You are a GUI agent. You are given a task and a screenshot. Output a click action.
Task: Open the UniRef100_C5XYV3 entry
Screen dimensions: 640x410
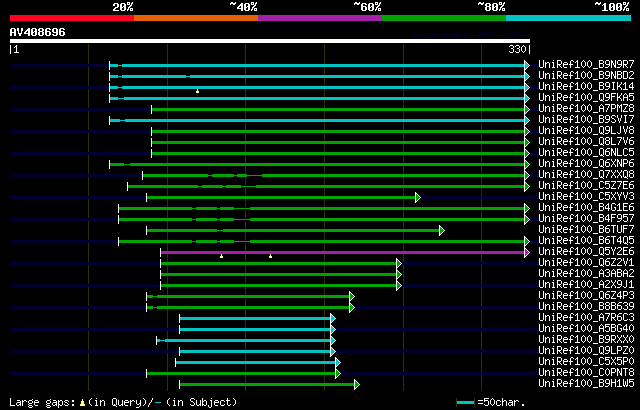click(x=586, y=197)
